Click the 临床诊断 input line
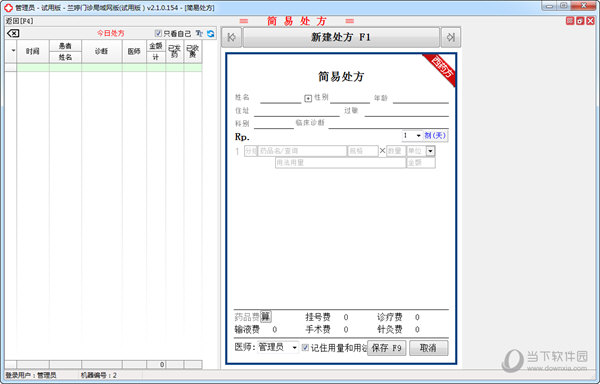The width and height of the screenshot is (600, 384). (x=388, y=124)
